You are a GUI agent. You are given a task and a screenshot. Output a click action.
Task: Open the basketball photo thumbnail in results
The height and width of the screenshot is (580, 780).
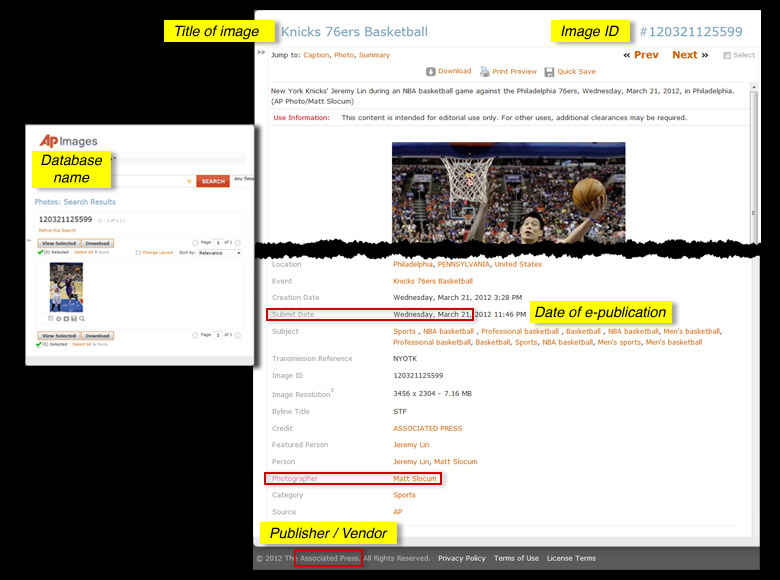coord(65,288)
